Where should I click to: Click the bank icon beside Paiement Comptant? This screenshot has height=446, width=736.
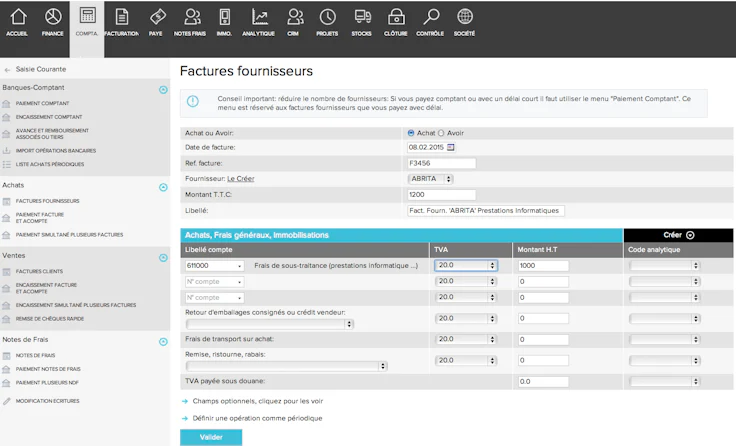click(6, 103)
